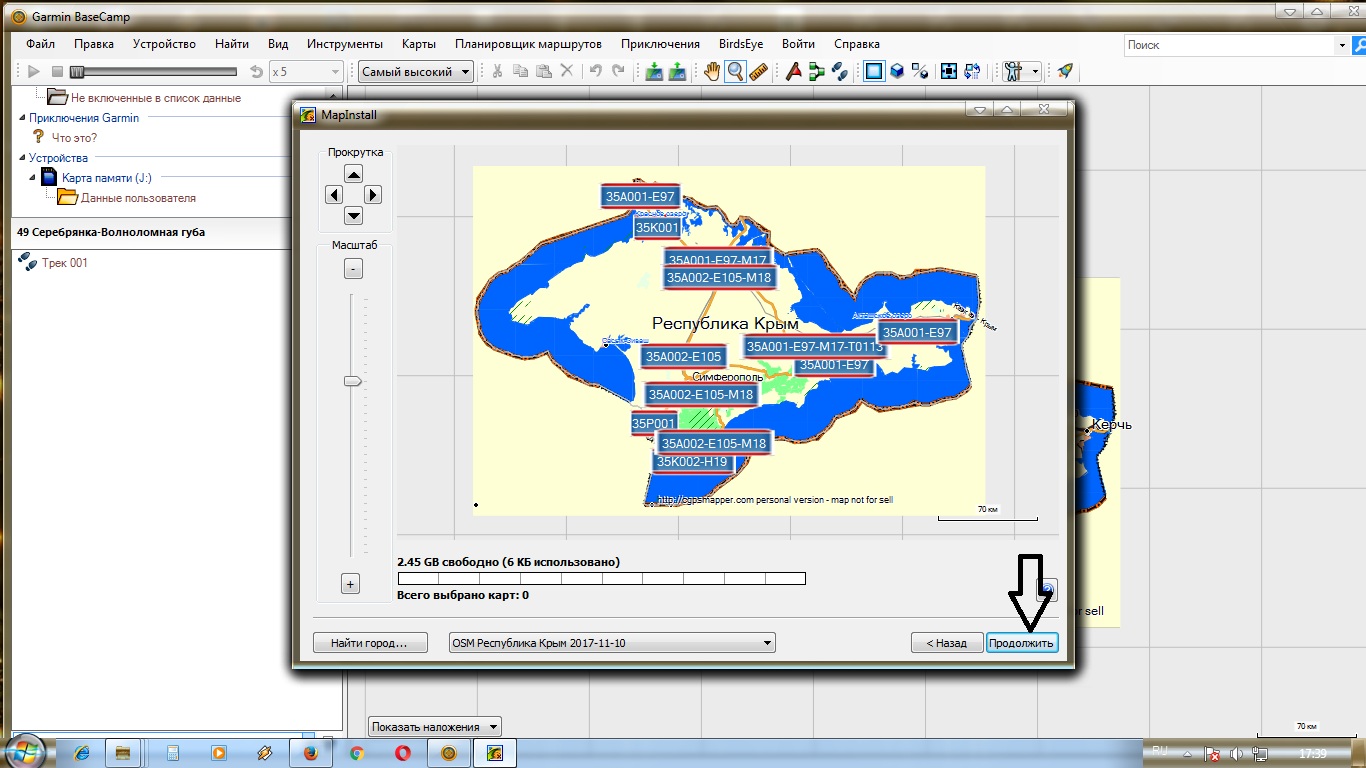Click the Delete X icon in the toolbar

pyautogui.click(x=567, y=71)
